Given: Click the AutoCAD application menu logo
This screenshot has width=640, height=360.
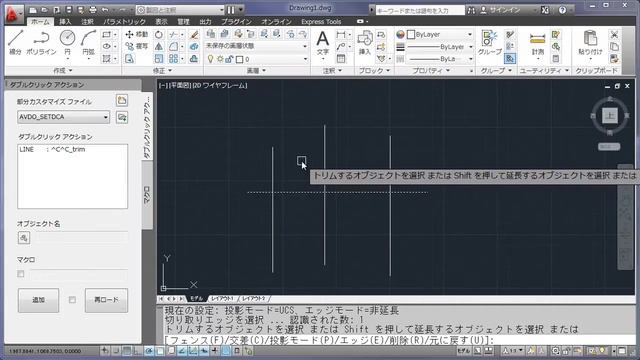Looking at the screenshot, I should click(x=13, y=13).
